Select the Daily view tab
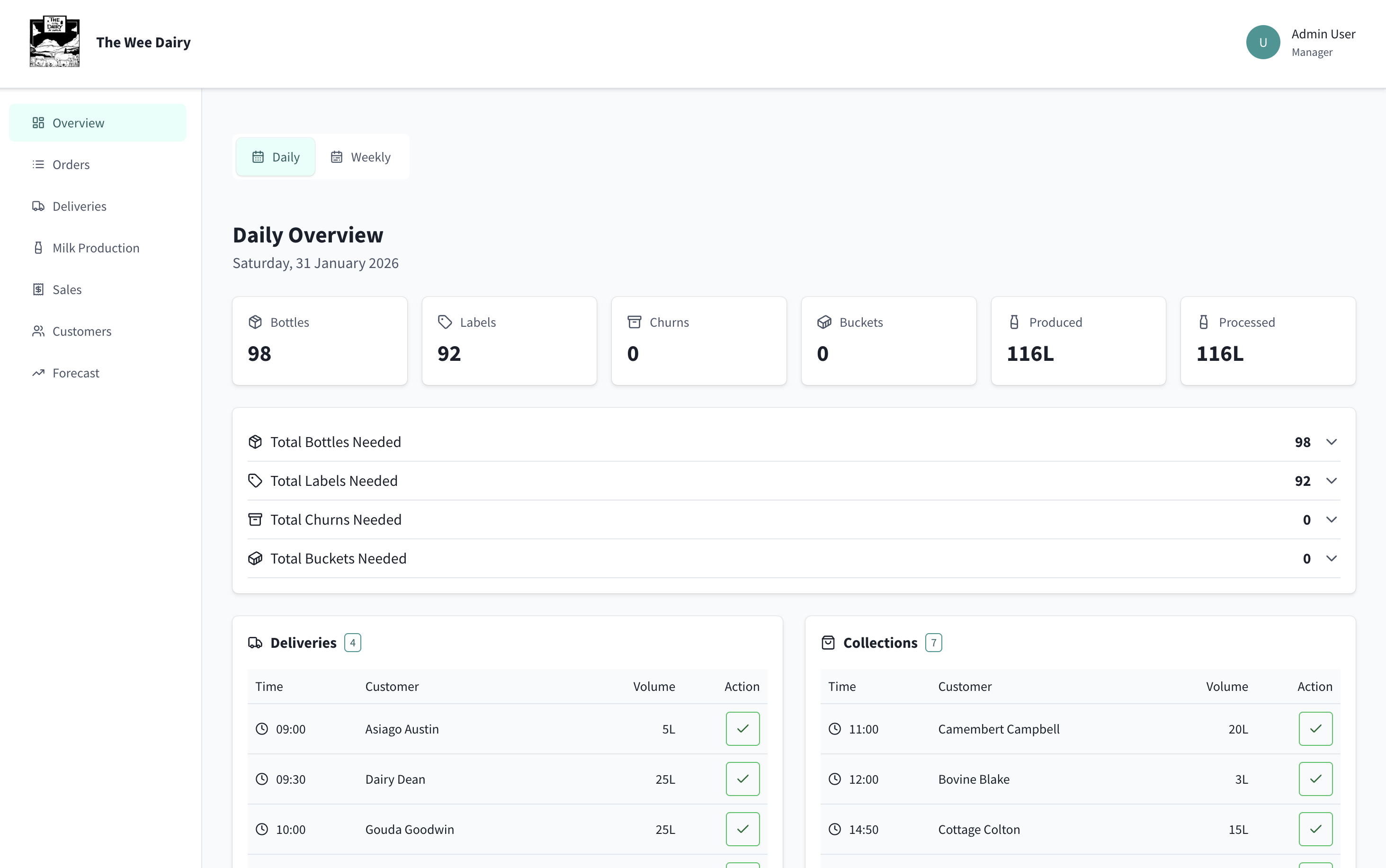 276,157
